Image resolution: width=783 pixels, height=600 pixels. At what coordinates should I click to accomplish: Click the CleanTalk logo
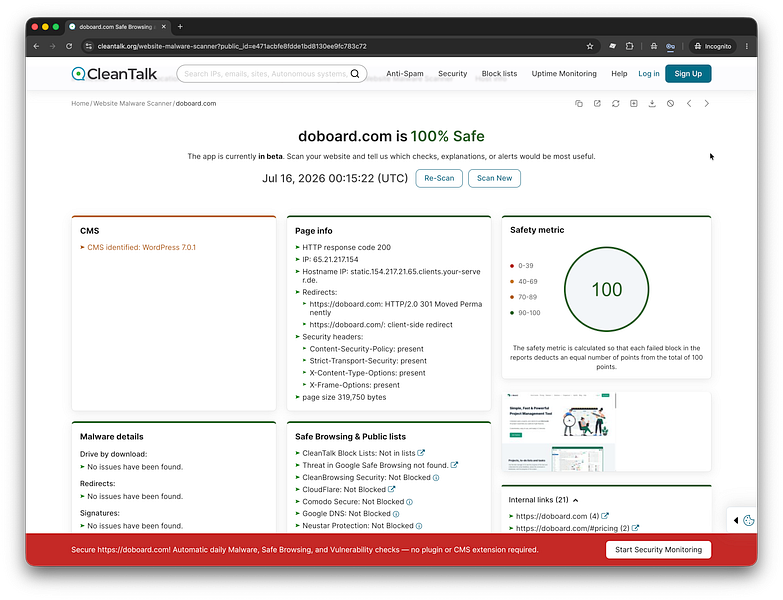114,74
